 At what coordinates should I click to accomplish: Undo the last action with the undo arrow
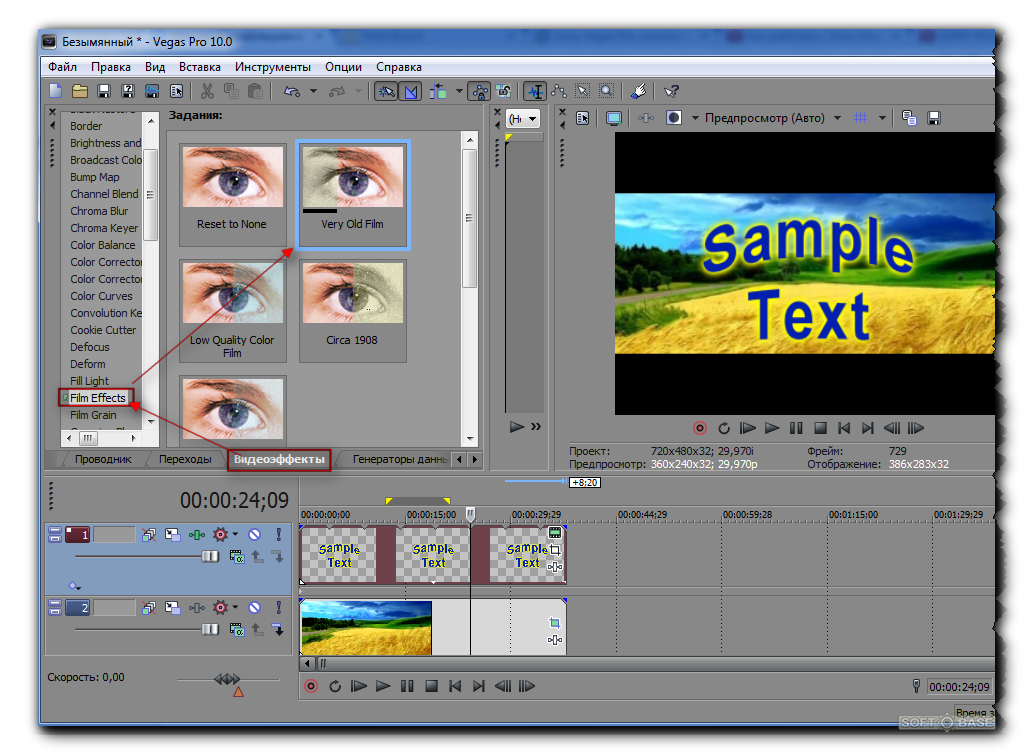click(x=292, y=91)
